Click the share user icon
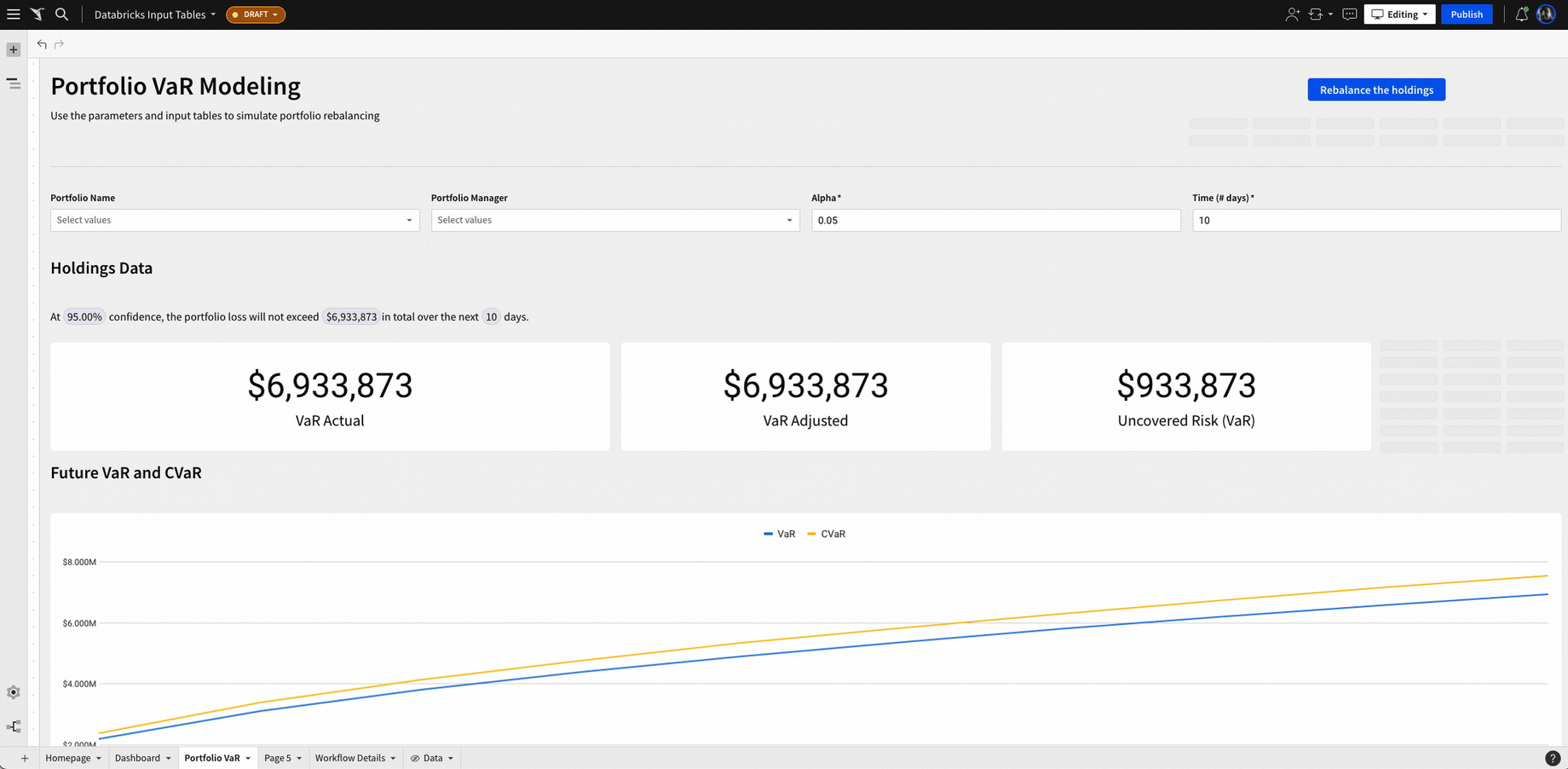Viewport: 1568px width, 769px height. click(x=1292, y=14)
